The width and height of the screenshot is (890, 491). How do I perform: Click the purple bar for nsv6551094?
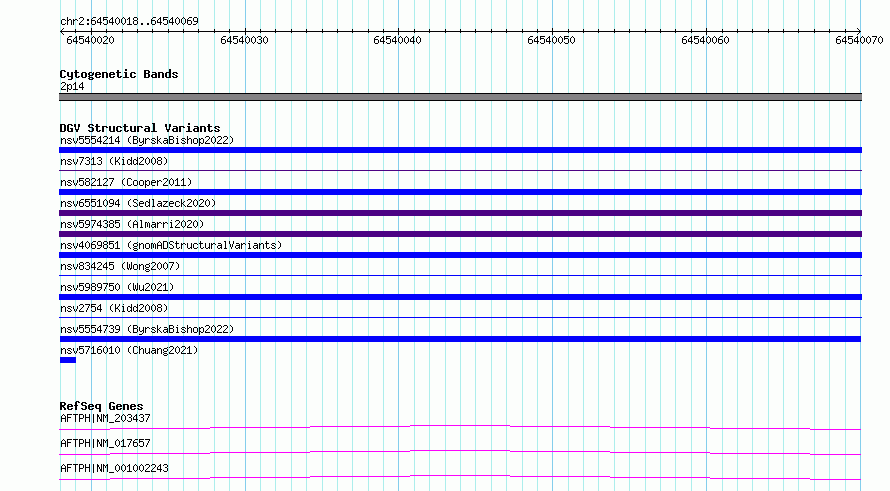click(460, 213)
